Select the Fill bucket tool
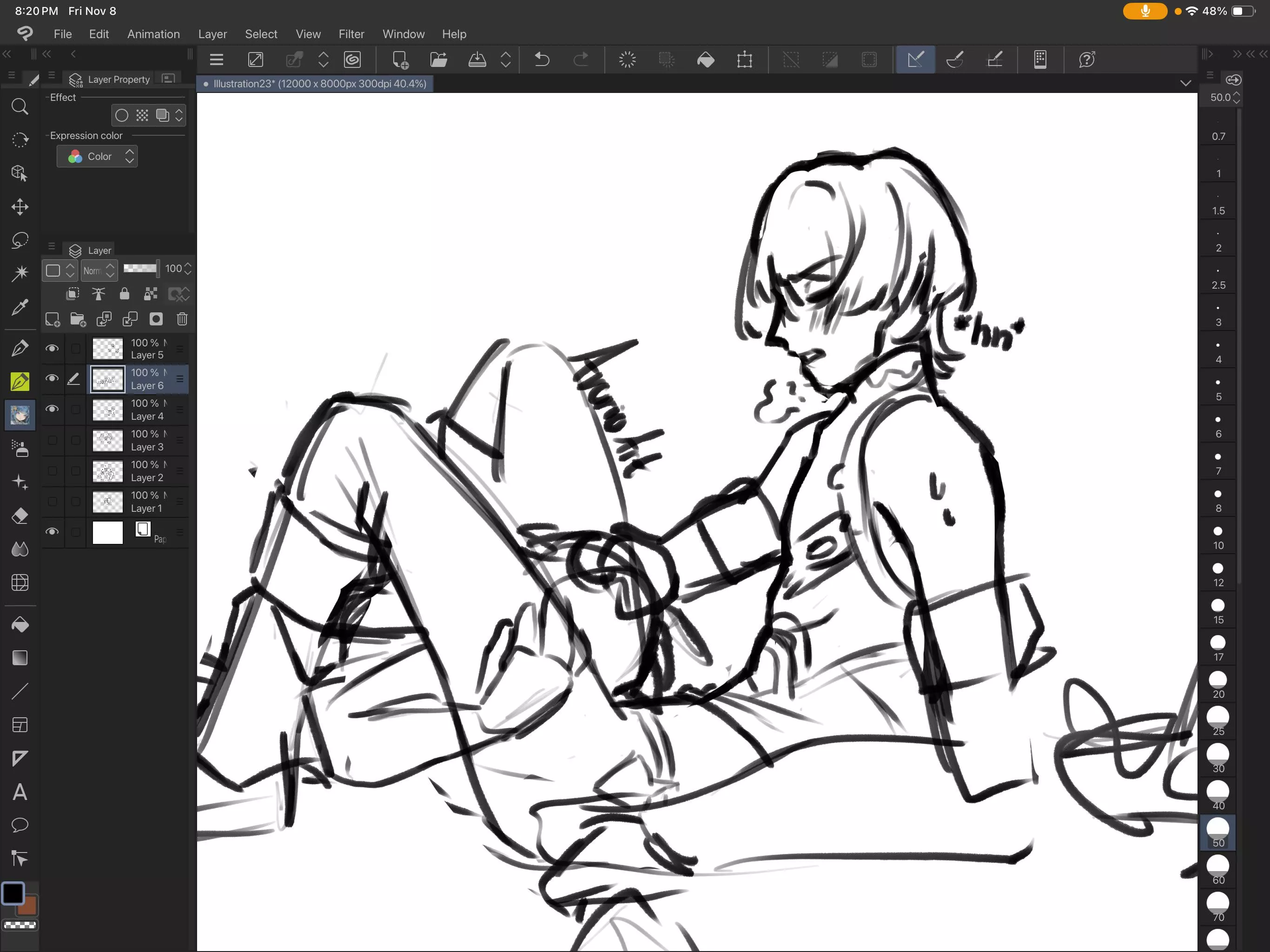This screenshot has height=952, width=1270. (20, 624)
